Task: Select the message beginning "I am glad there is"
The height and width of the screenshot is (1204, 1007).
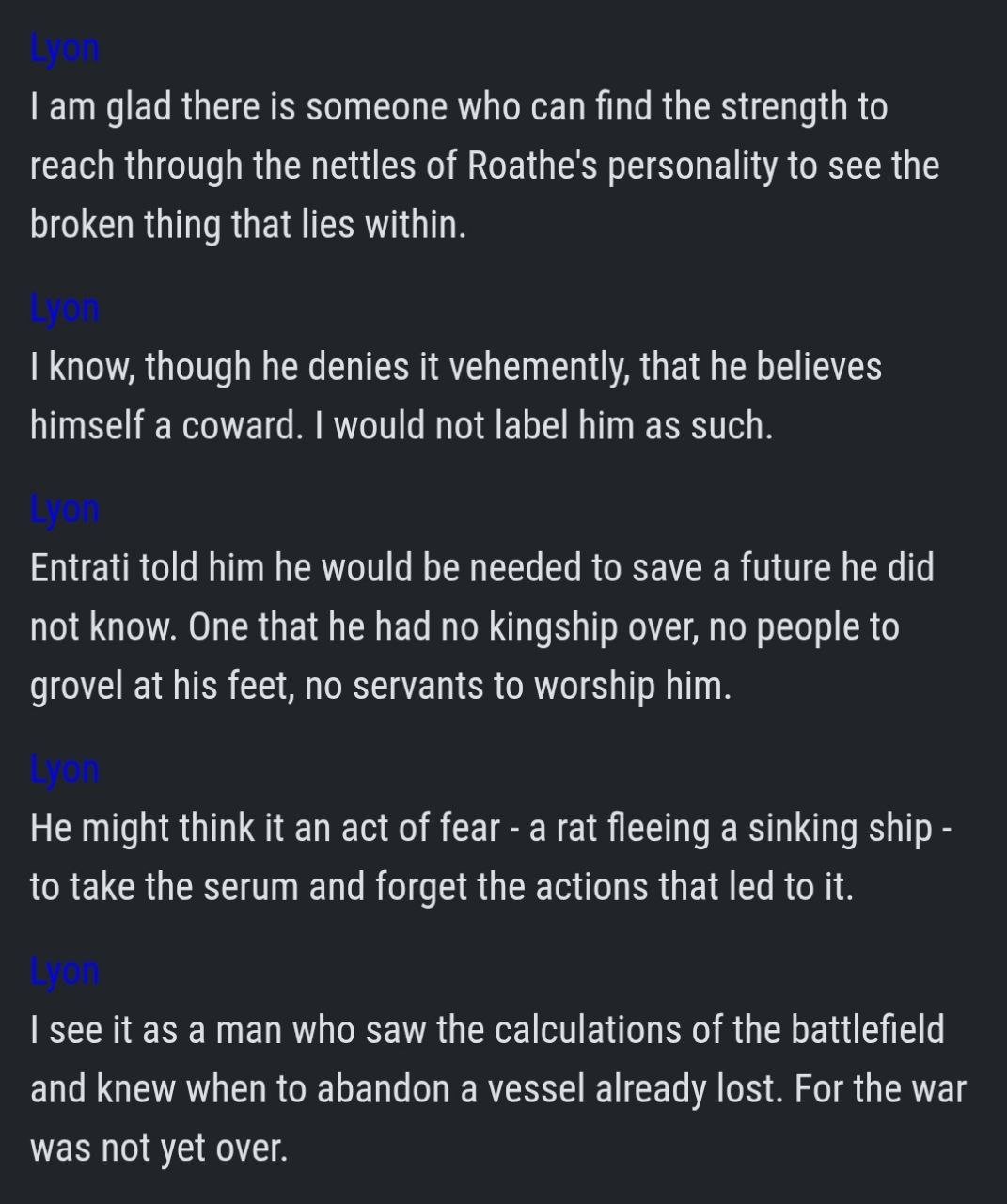Action: point(484,166)
